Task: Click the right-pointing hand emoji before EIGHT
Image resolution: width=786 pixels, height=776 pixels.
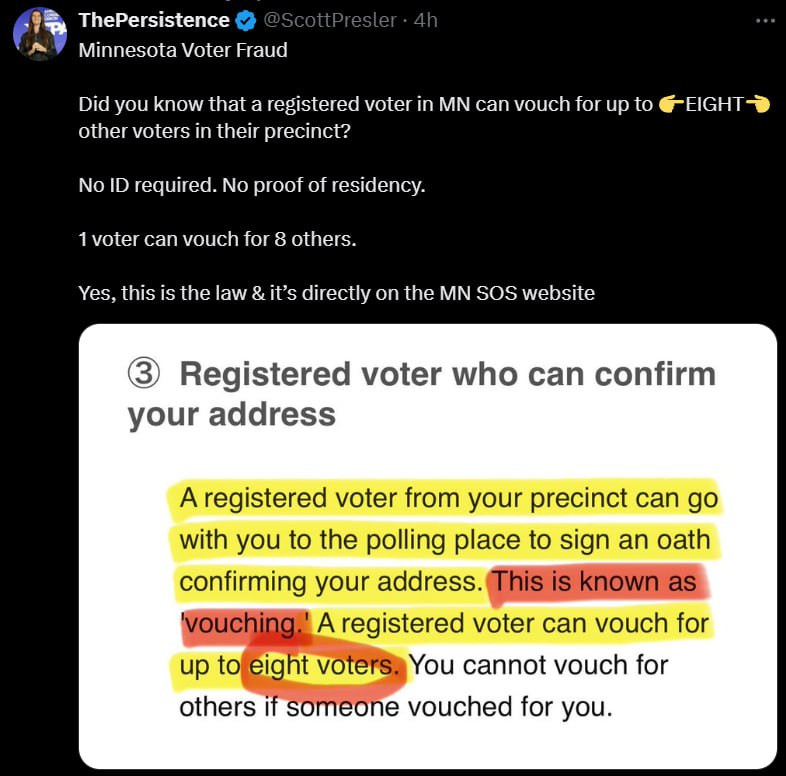Action: tap(671, 105)
